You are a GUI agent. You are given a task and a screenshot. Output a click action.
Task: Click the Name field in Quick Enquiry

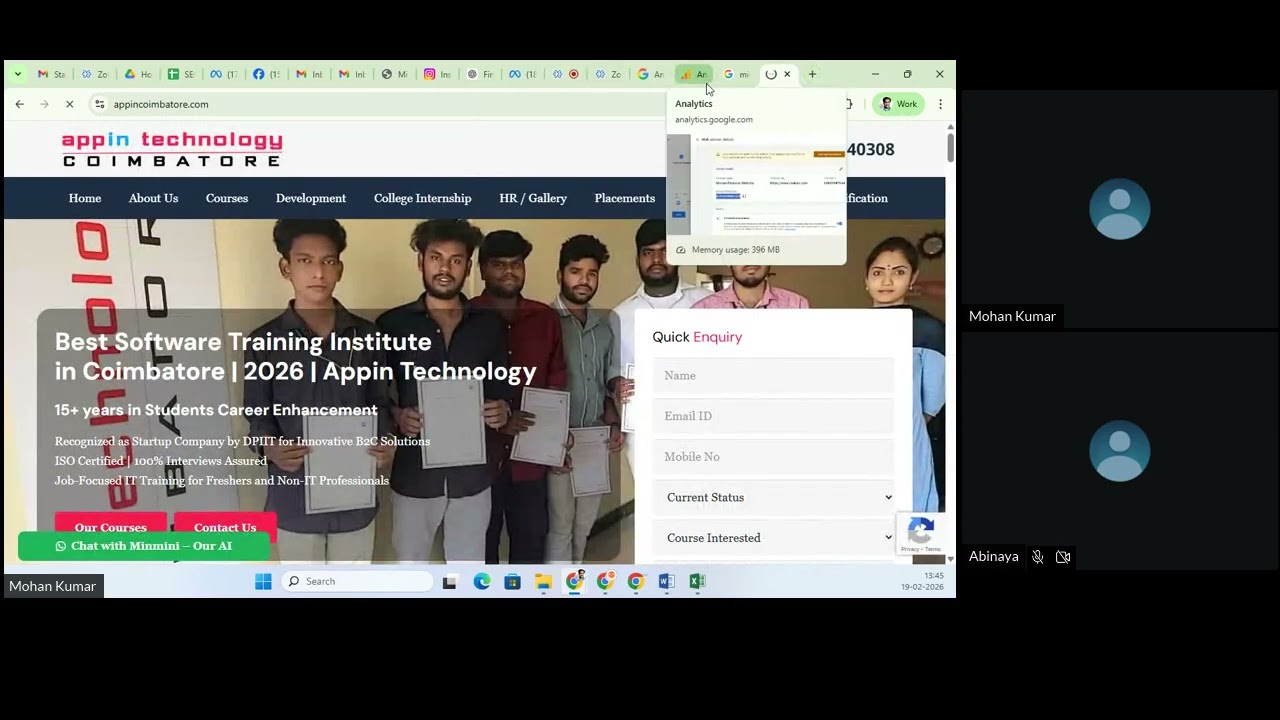[x=773, y=375]
